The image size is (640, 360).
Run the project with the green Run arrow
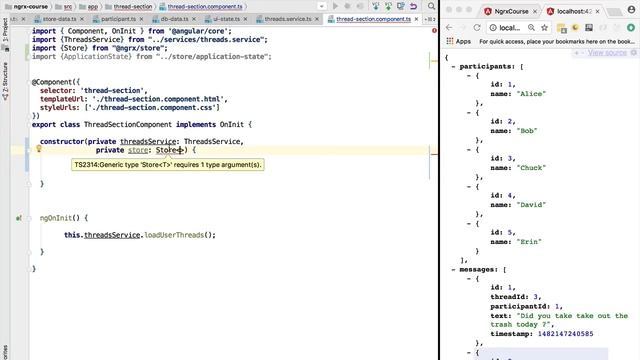point(335,6)
